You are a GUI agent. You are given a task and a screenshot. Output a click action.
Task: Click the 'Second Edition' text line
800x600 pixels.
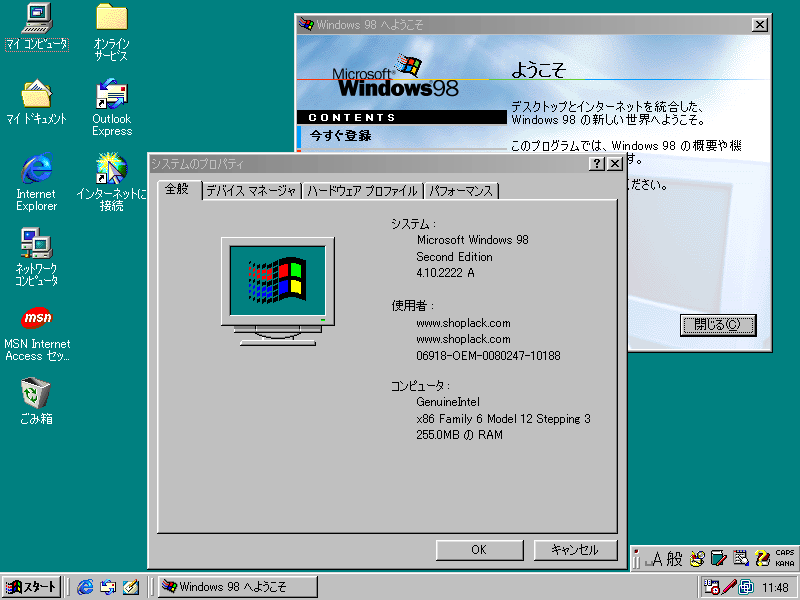(454, 257)
